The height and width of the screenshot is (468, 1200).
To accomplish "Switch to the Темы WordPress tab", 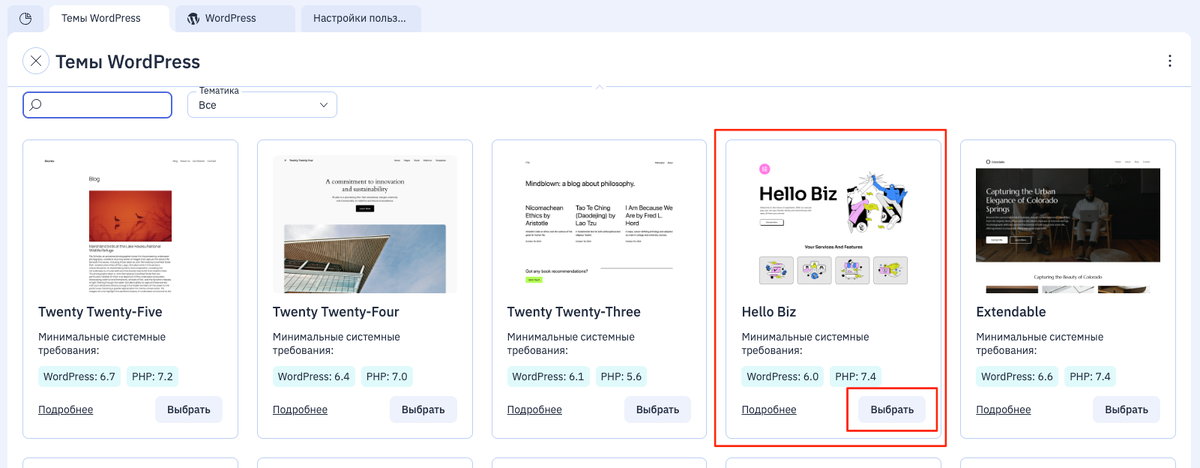I will coord(110,18).
